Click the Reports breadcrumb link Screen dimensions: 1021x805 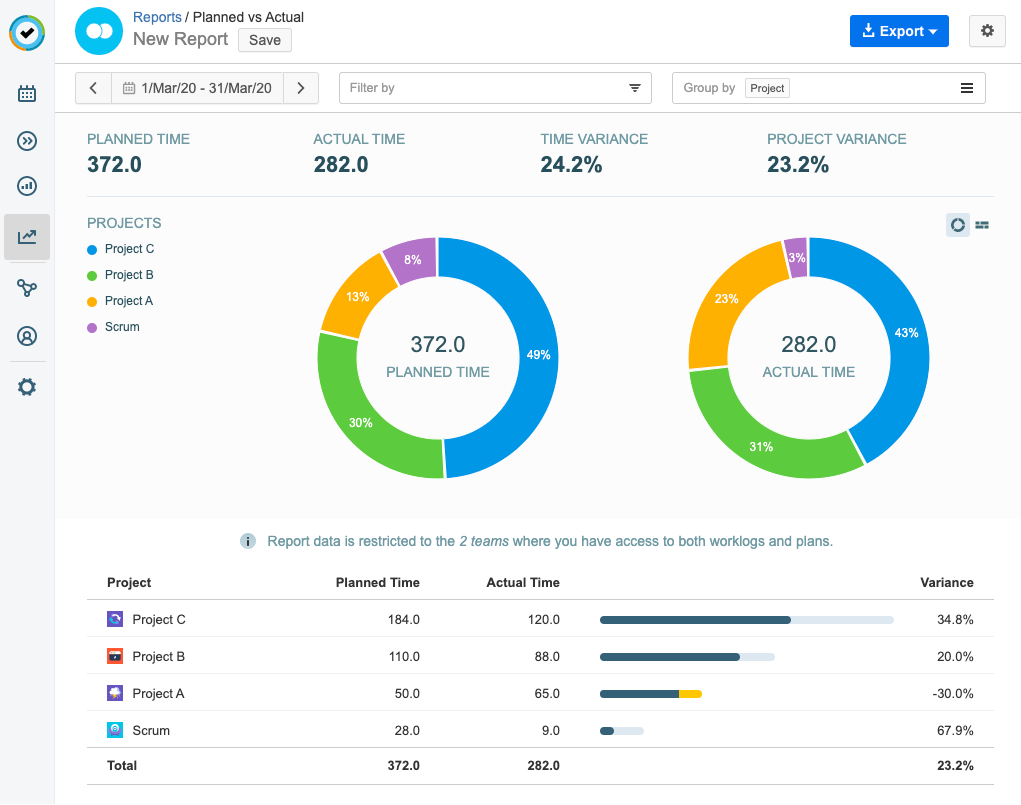157,17
